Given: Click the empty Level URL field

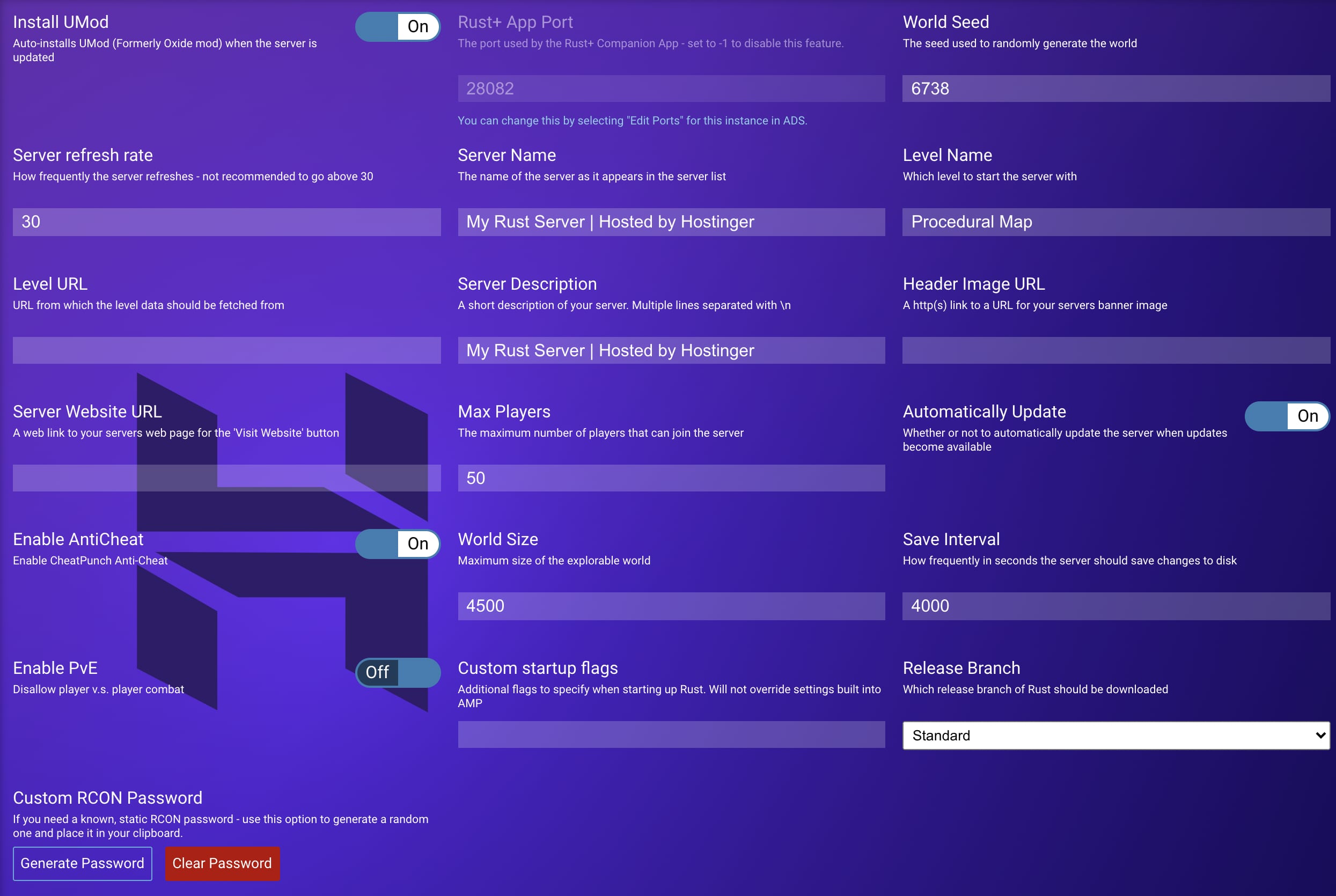Looking at the screenshot, I should [226, 350].
